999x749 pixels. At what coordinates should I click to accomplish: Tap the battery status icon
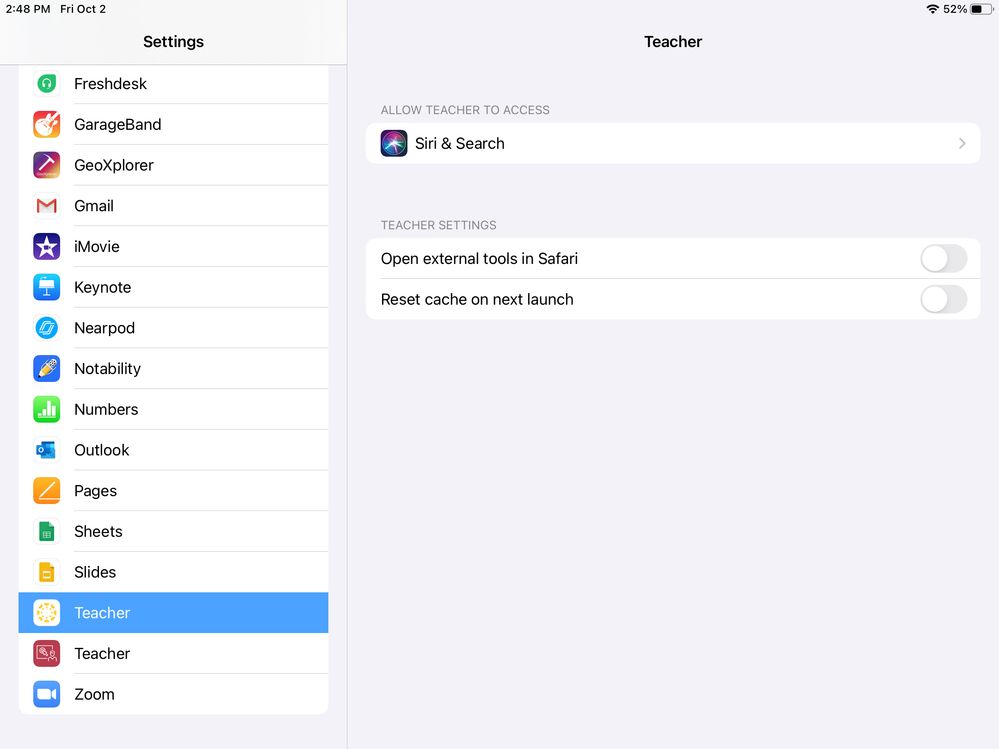tap(981, 9)
